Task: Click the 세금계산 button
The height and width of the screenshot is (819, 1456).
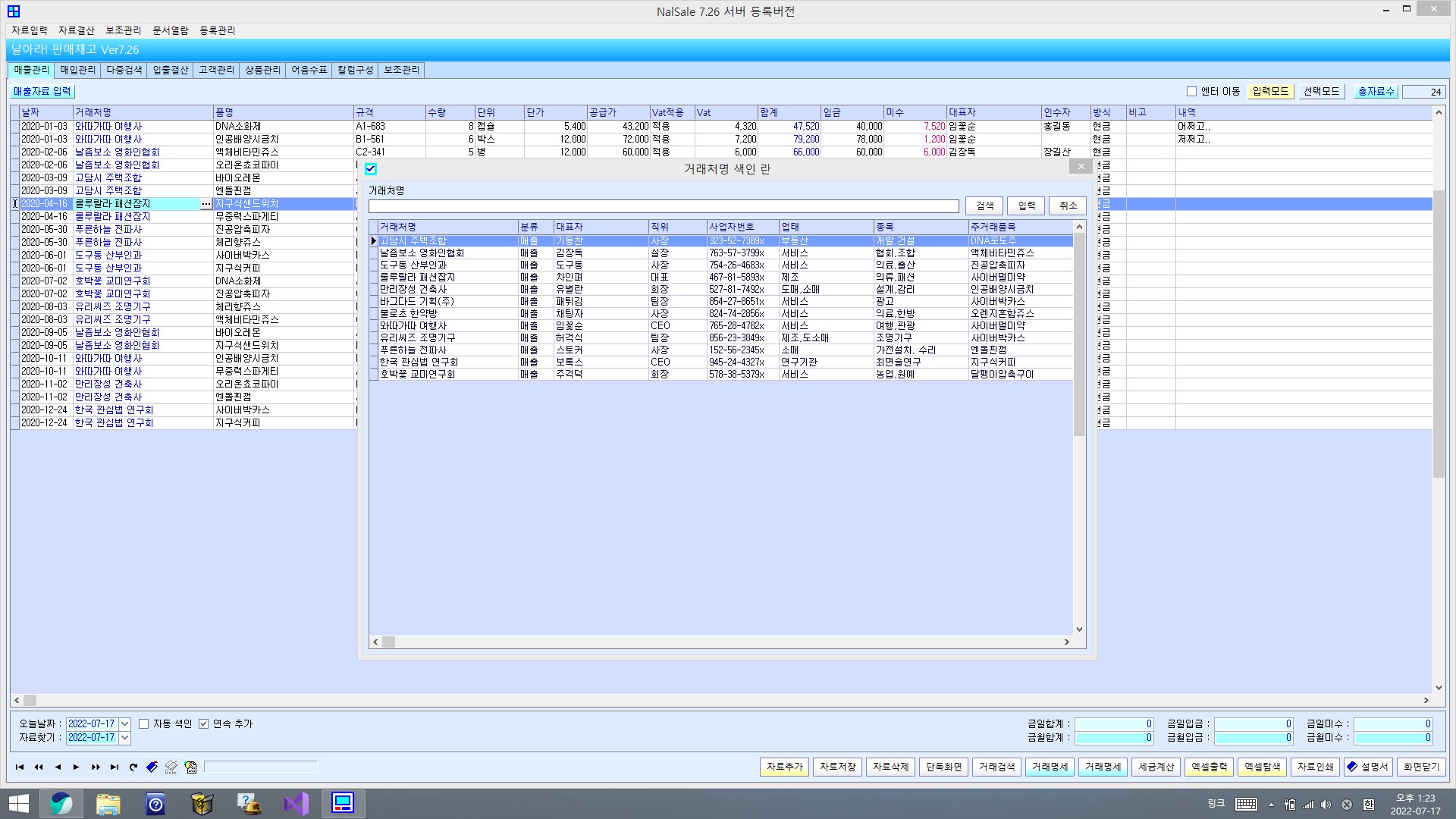Action: 1156,767
